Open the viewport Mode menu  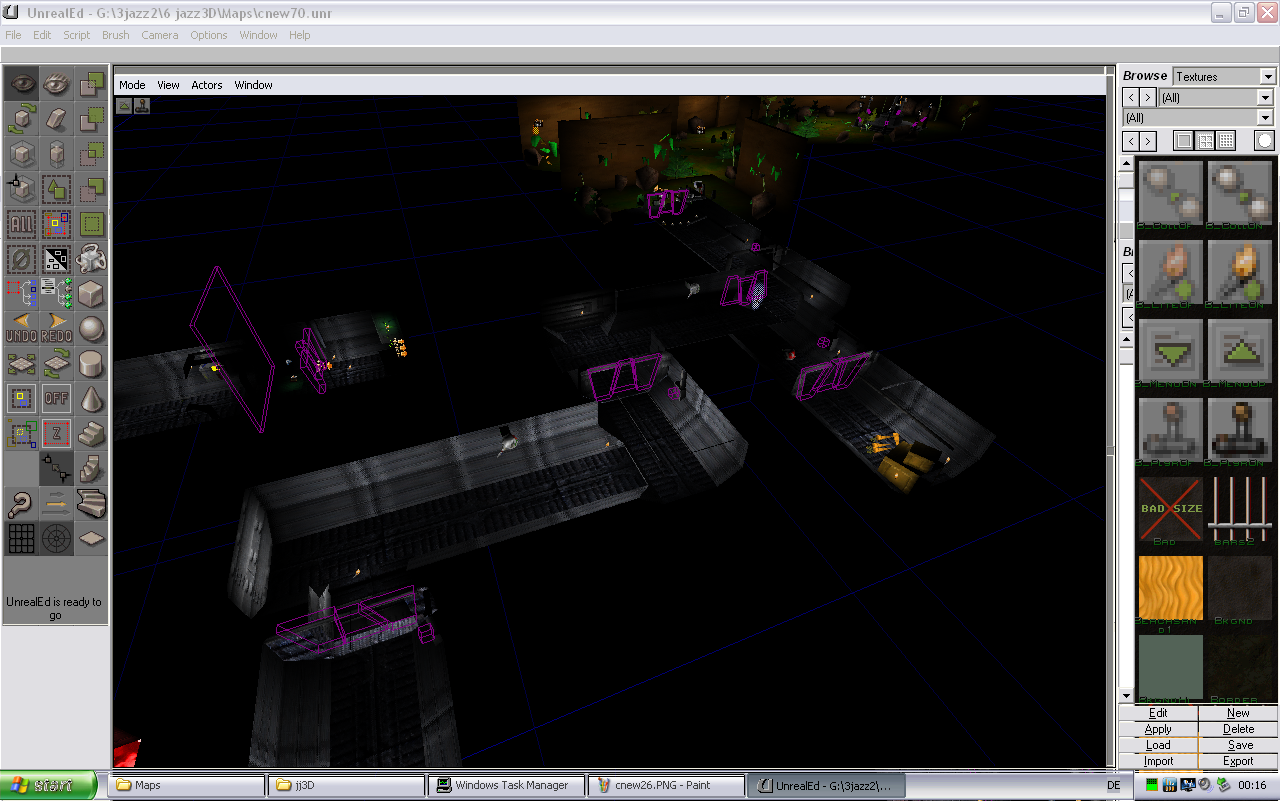pos(132,85)
